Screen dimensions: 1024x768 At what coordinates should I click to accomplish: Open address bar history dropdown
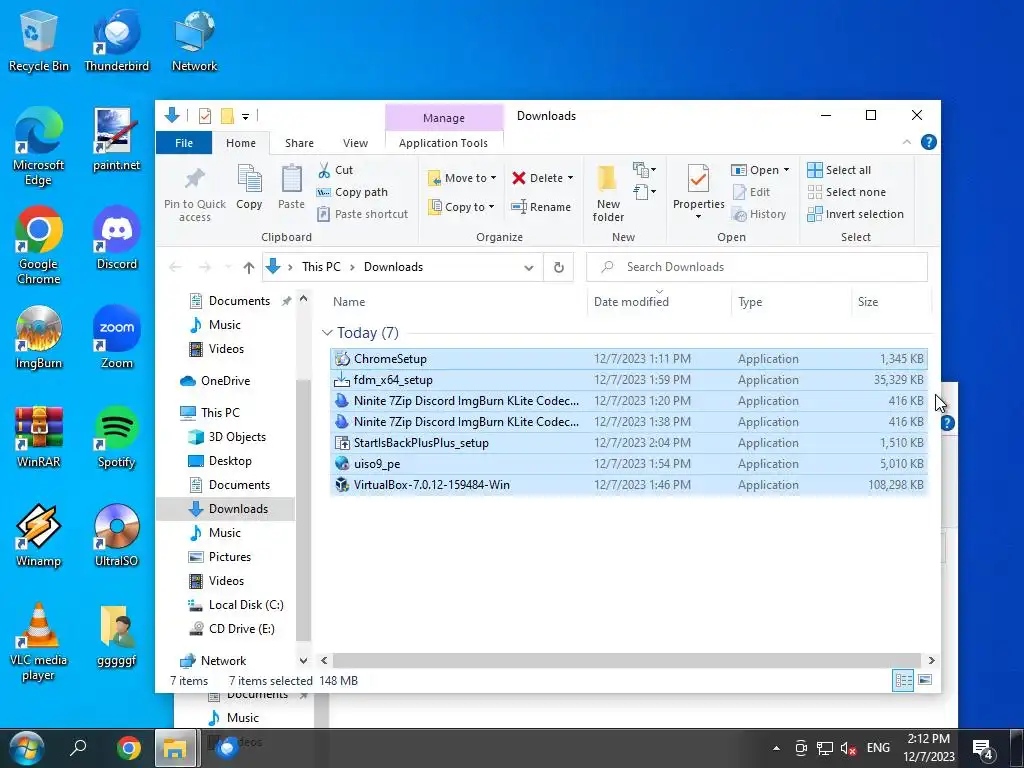[x=529, y=267]
